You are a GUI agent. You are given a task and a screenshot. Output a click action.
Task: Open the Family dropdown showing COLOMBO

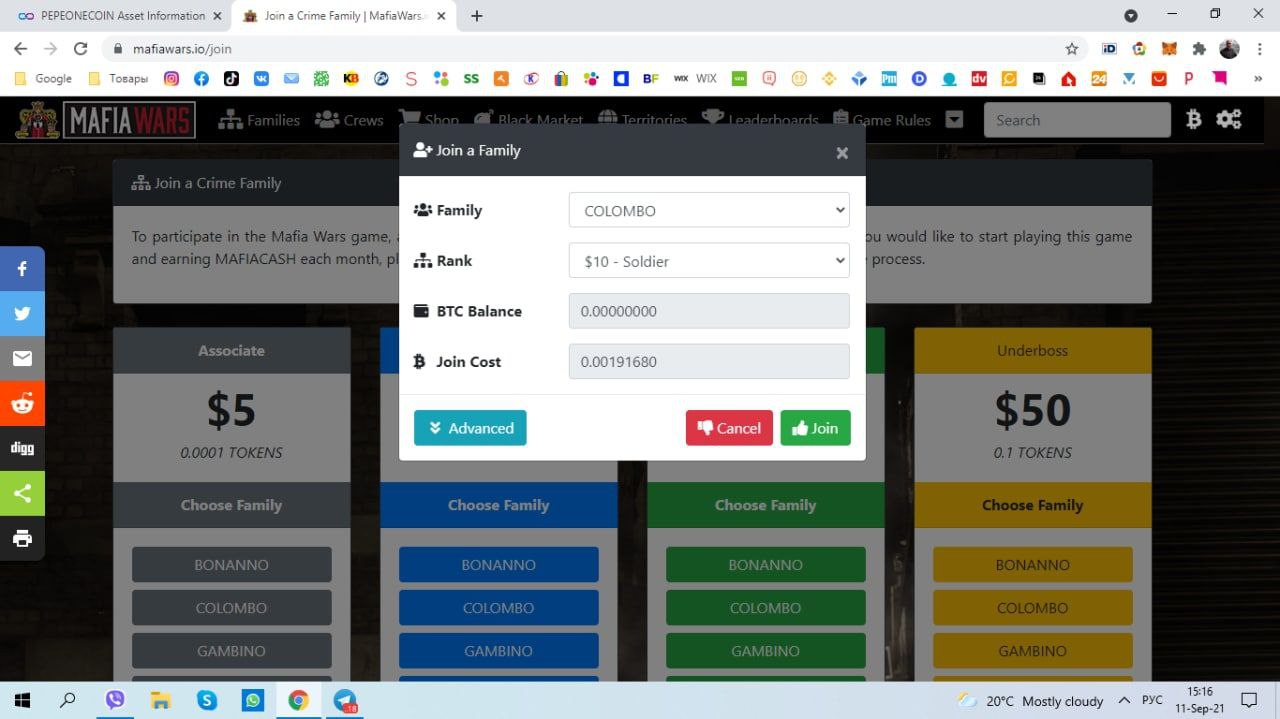click(709, 210)
